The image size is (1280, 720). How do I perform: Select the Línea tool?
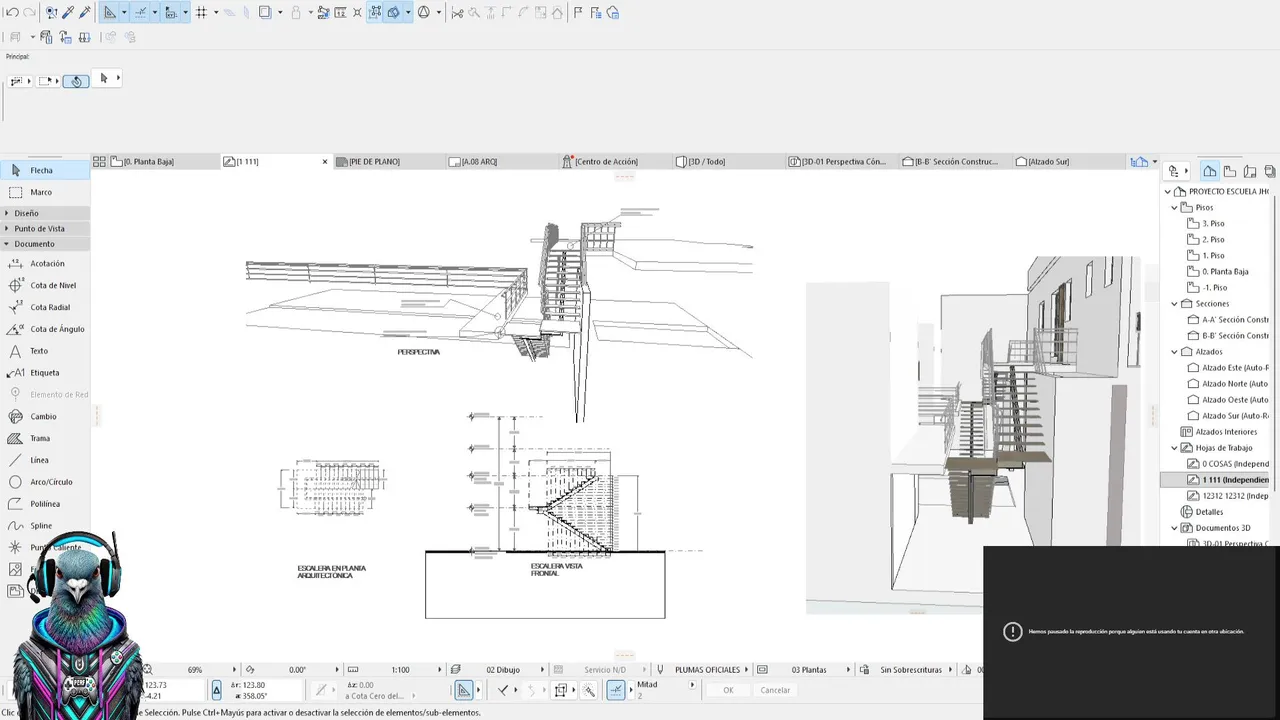click(45, 461)
